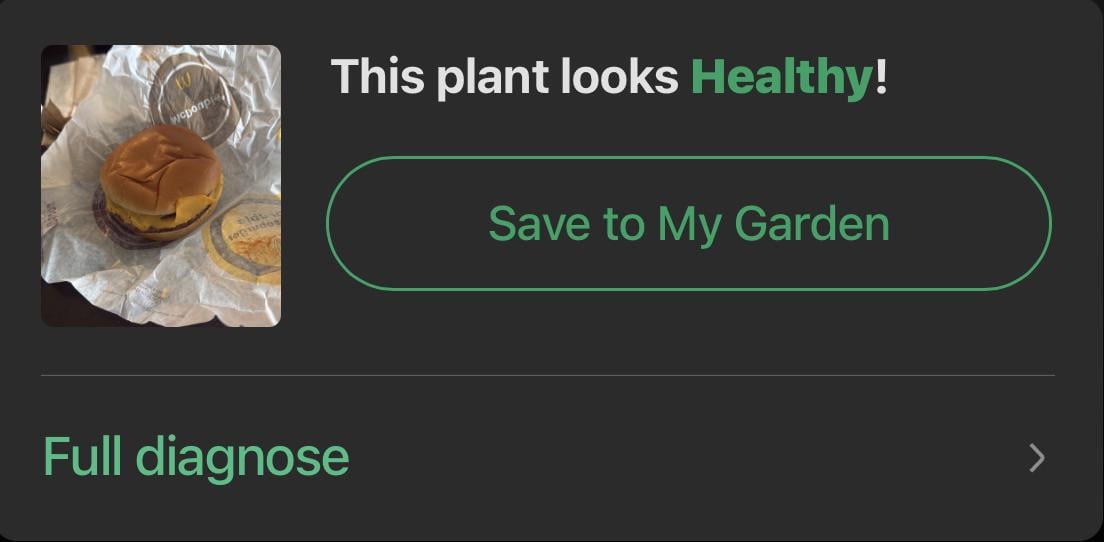Viewport: 1104px width, 542px height.
Task: Click the word diagnose in the bottom row
Action: pyautogui.click(x=242, y=457)
